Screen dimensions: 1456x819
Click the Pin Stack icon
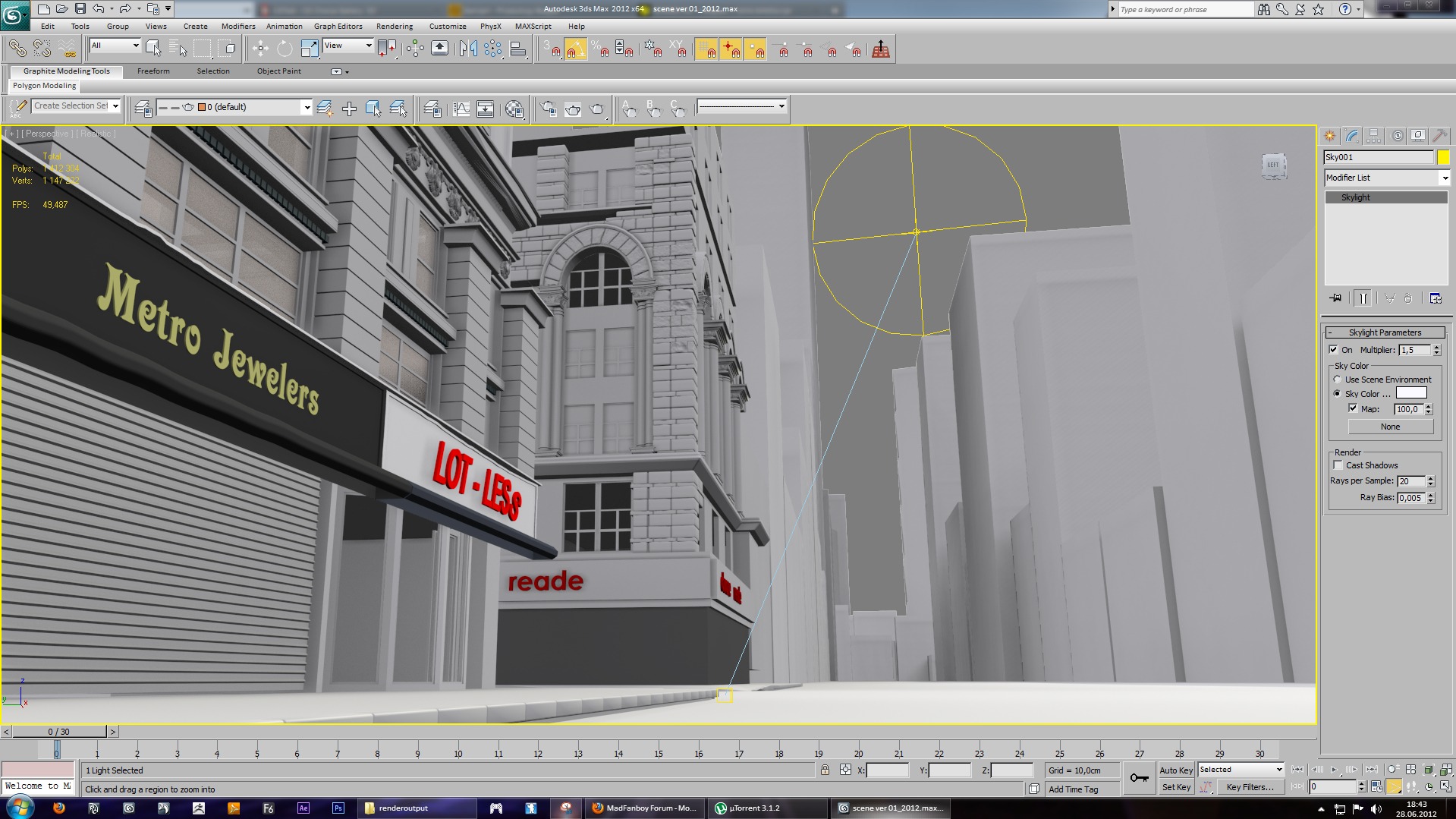pyautogui.click(x=1335, y=298)
